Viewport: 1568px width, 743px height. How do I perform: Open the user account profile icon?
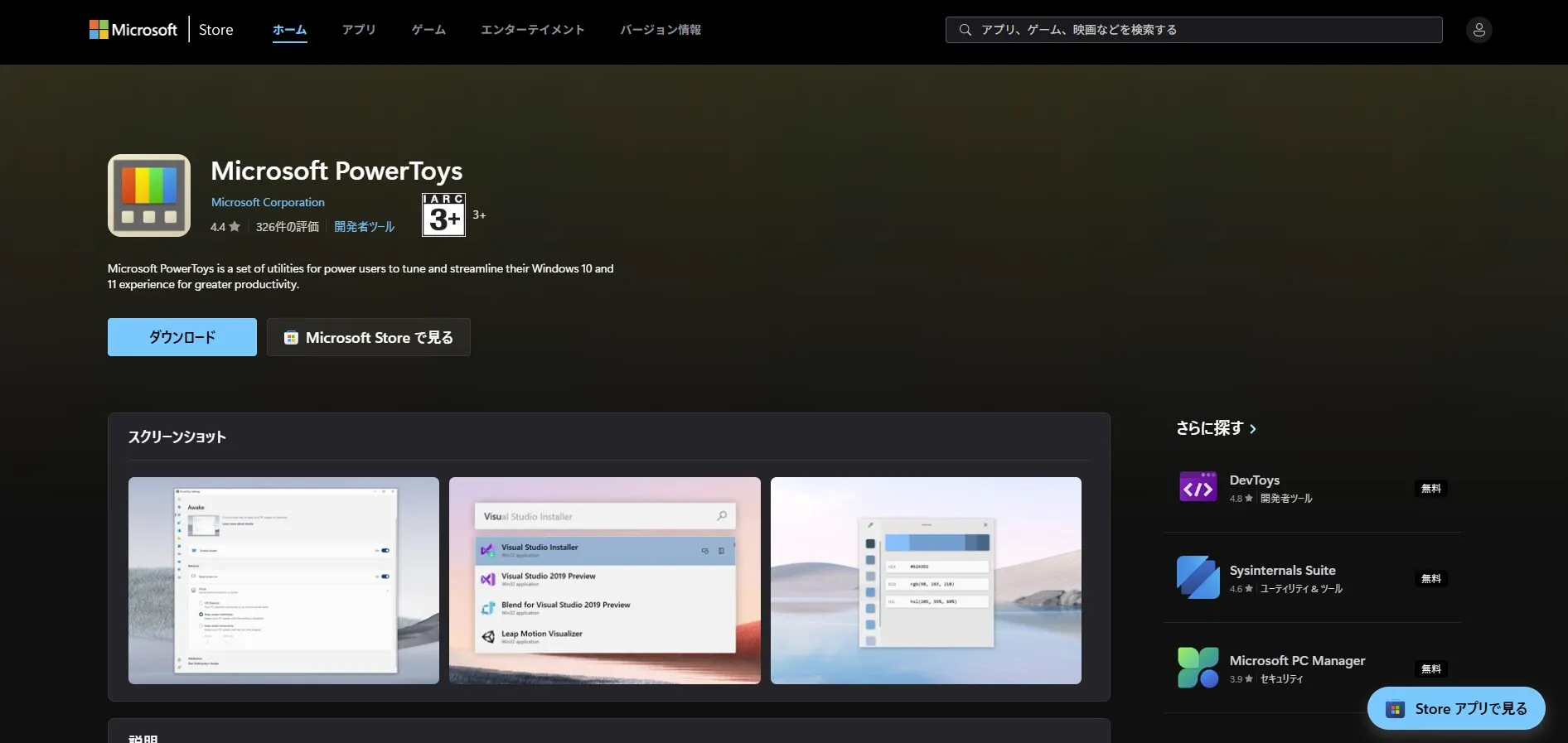pos(1478,30)
